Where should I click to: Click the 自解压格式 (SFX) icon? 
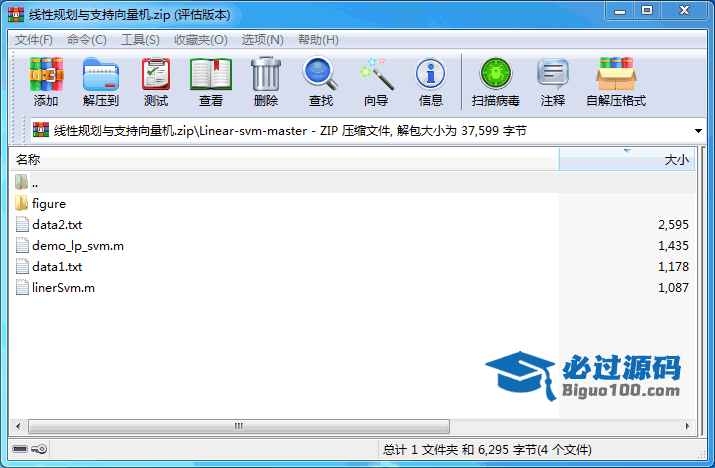click(616, 74)
